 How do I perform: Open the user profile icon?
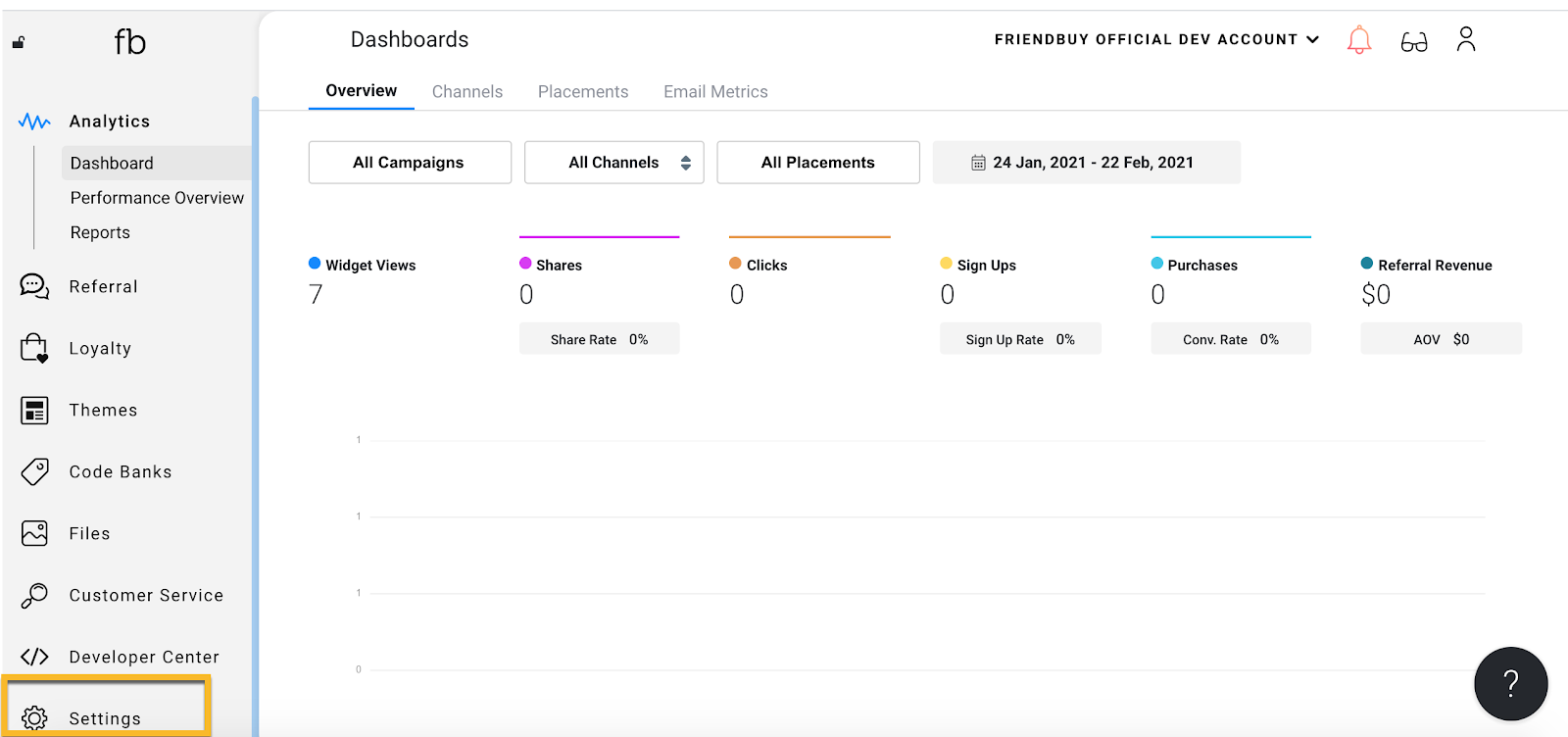tap(1466, 39)
